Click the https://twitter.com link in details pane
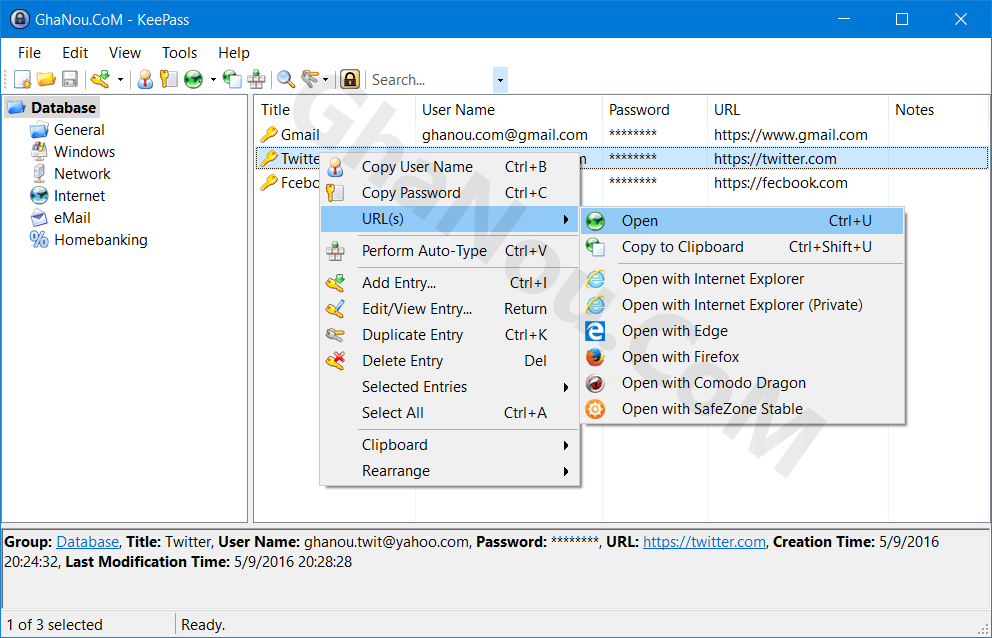The image size is (992, 638). (704, 542)
